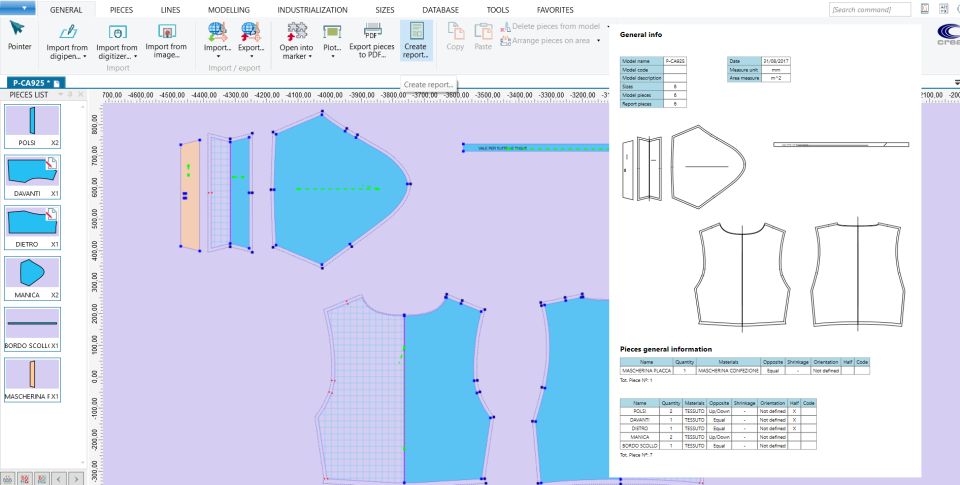This screenshot has width=960, height=485.
Task: Click Open into marker puzzle icon
Action: [x=297, y=32]
